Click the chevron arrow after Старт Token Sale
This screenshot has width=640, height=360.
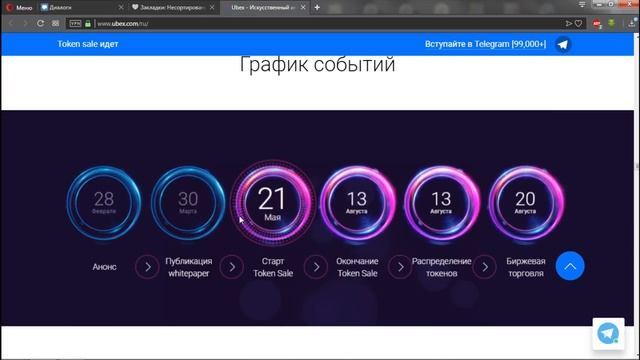[x=316, y=267]
